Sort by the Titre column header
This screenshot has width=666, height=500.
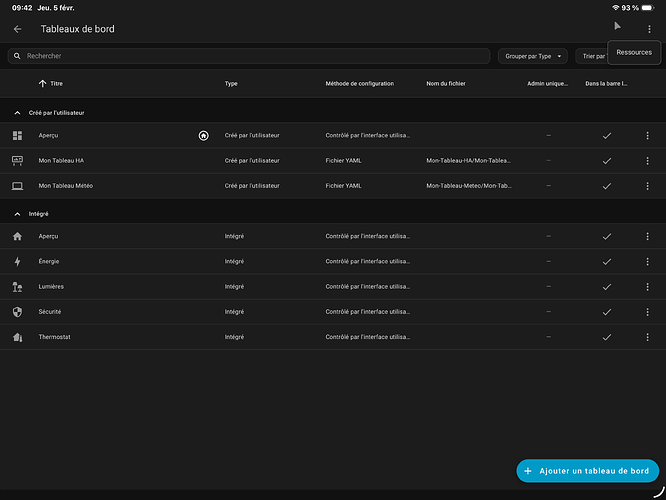[x=56, y=84]
